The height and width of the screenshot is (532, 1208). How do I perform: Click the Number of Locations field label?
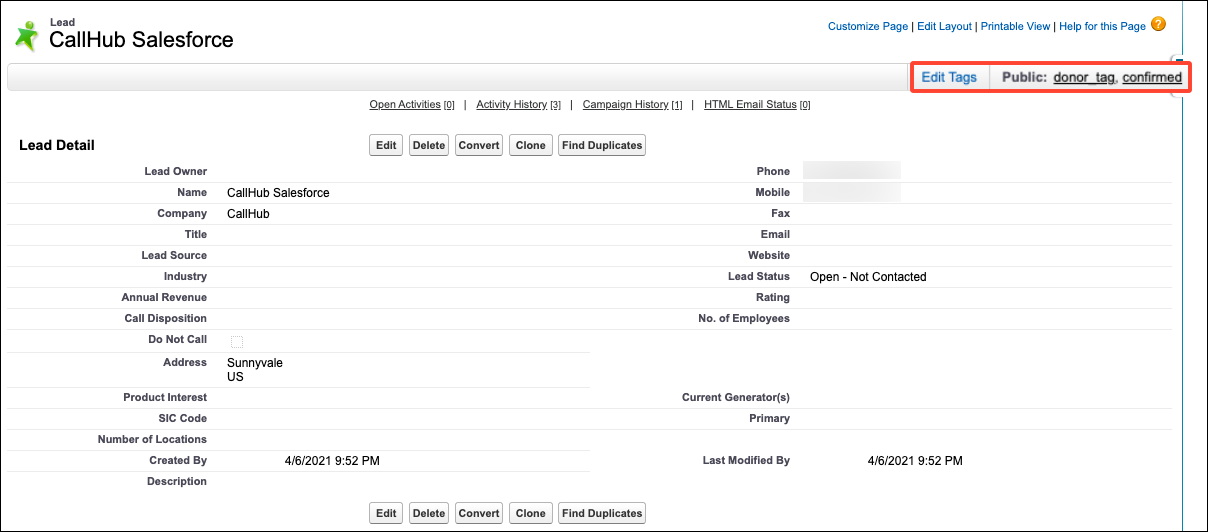(152, 440)
